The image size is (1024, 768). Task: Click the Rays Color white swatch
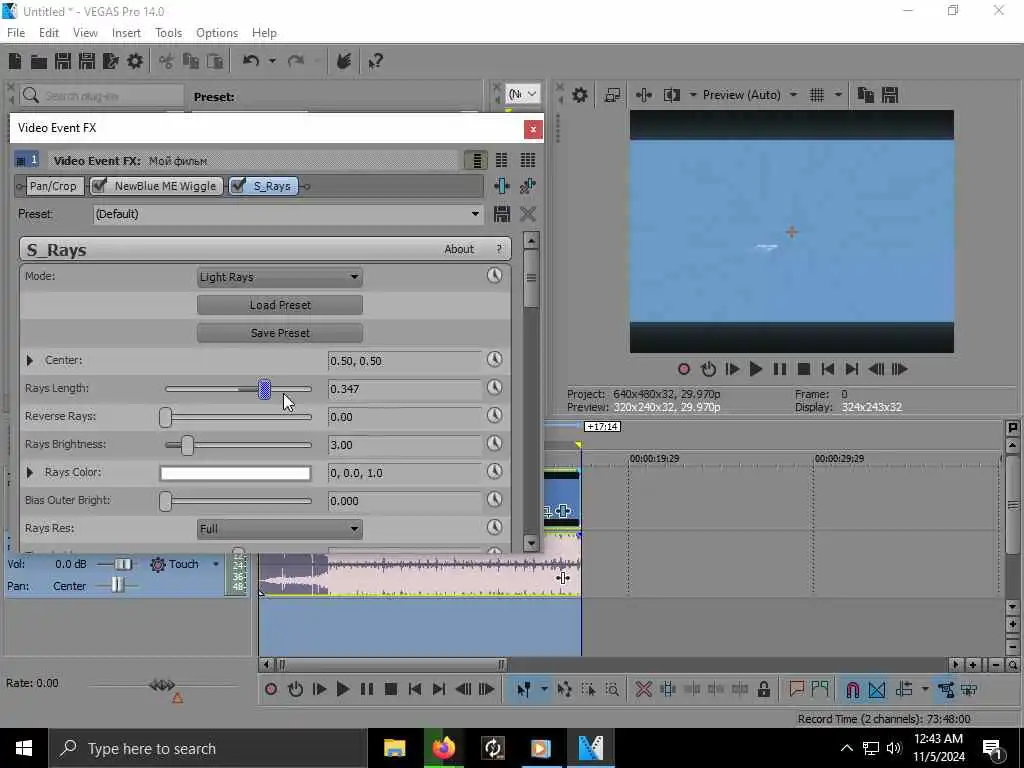[x=235, y=473]
